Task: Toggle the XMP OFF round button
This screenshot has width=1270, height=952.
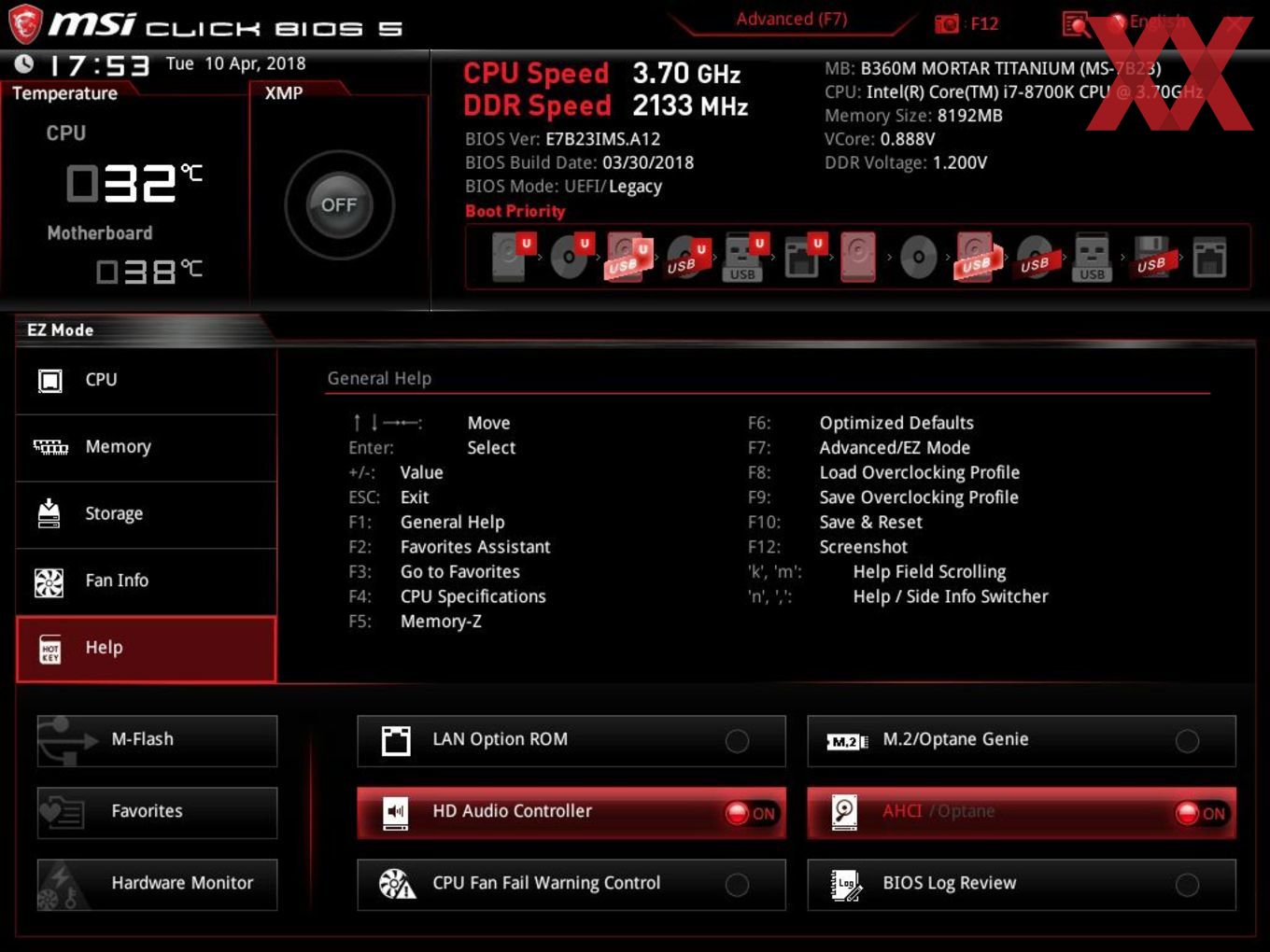Action: pyautogui.click(x=339, y=205)
